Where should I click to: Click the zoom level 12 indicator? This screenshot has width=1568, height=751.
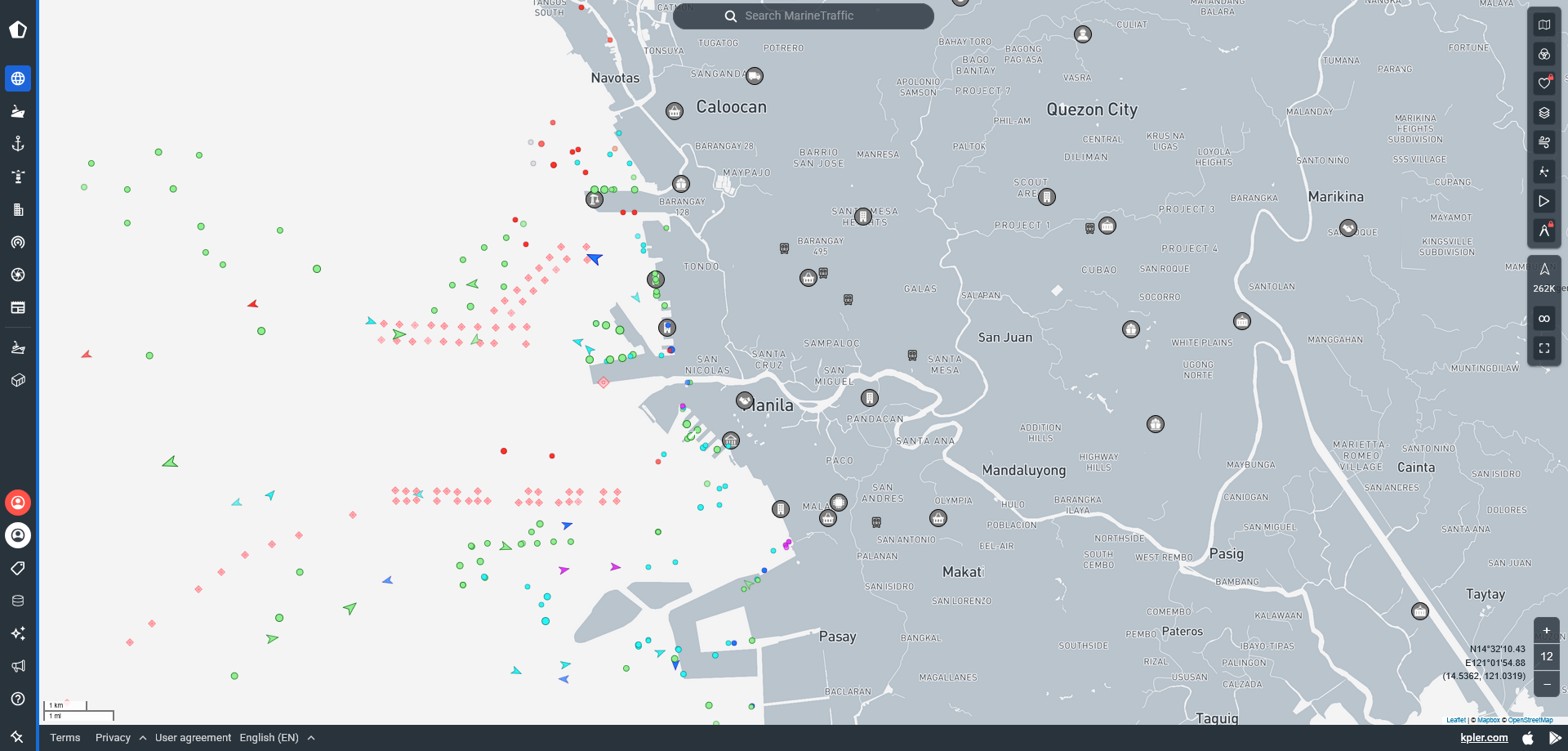(x=1547, y=656)
